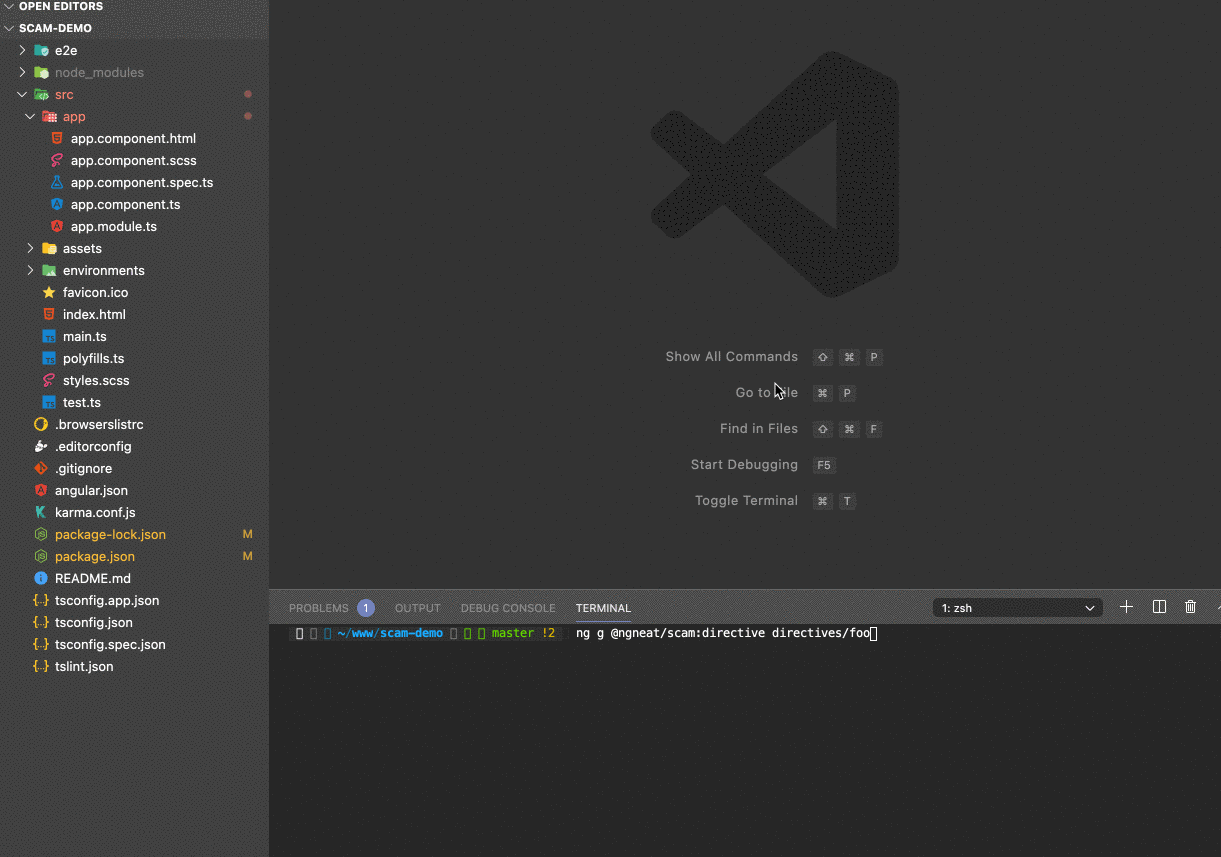Click the info icon beside README.md
The height and width of the screenshot is (857, 1221).
coord(41,578)
